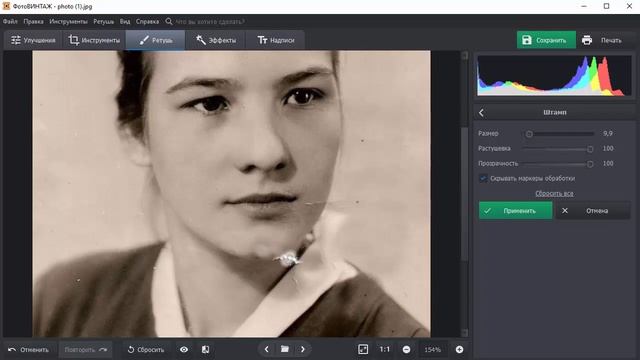
Task: Open the Вид menu
Action: pyautogui.click(x=125, y=22)
